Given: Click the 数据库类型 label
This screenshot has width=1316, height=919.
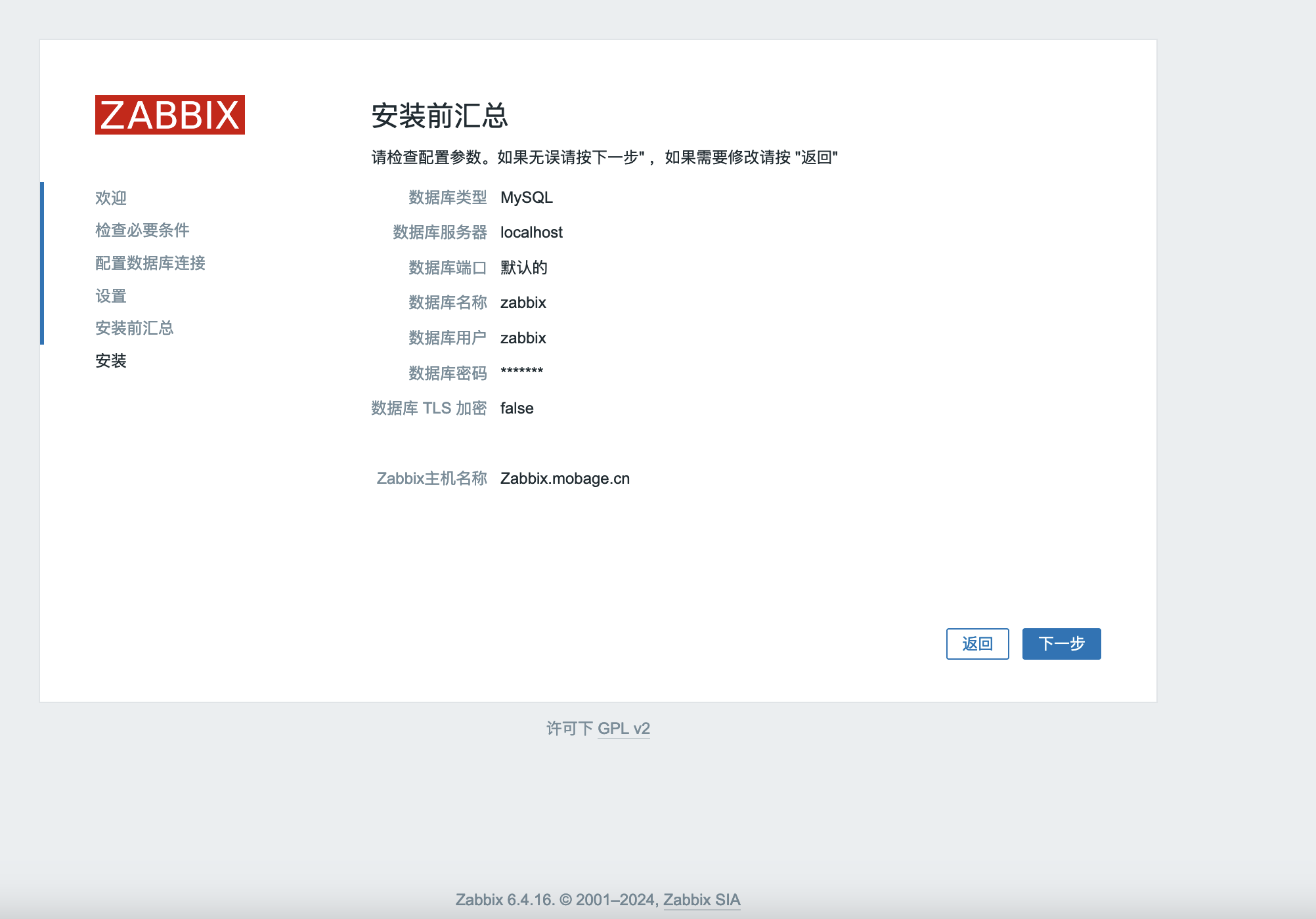Looking at the screenshot, I should point(448,198).
